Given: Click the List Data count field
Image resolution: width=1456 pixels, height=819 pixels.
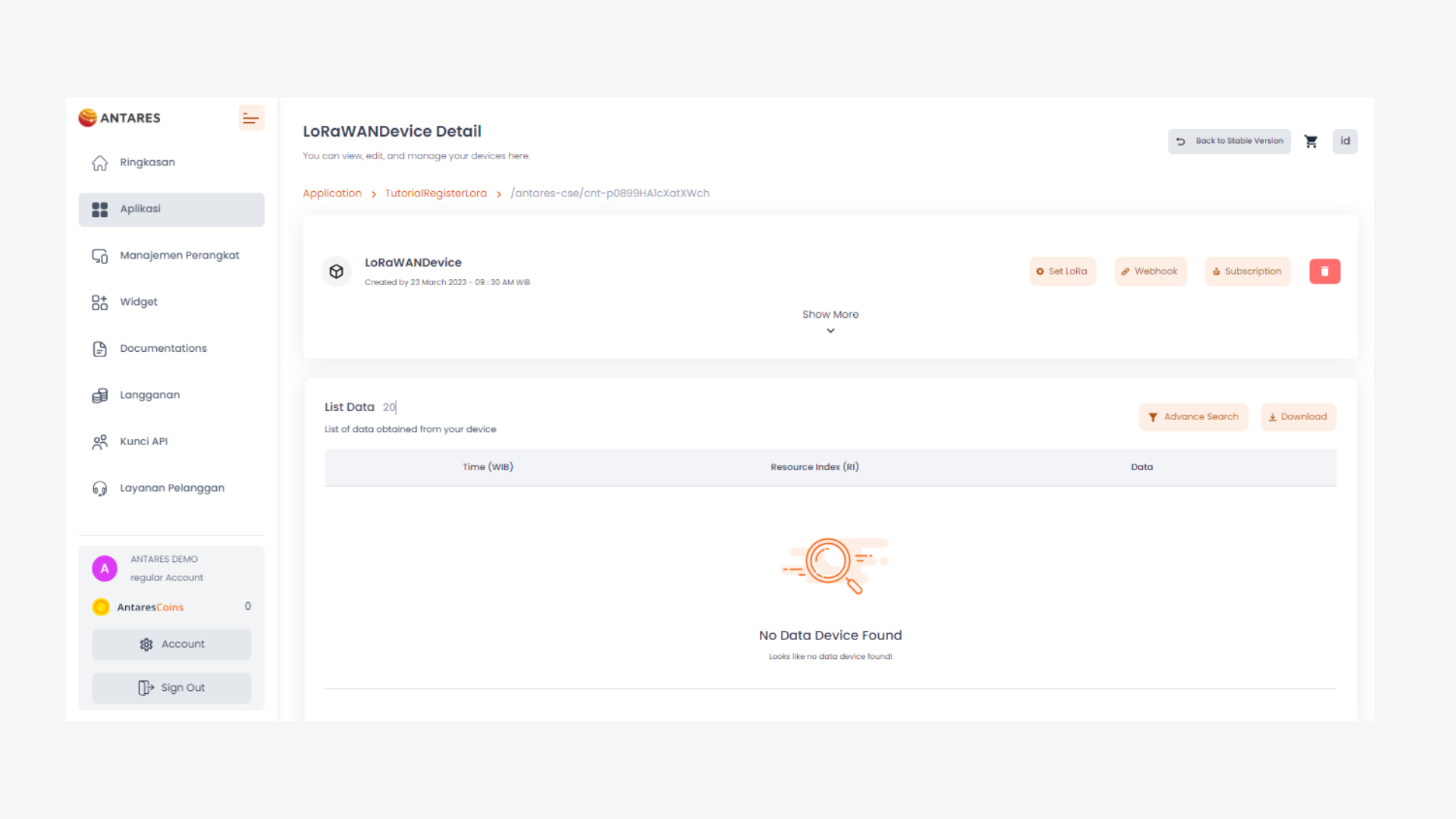Looking at the screenshot, I should point(390,407).
